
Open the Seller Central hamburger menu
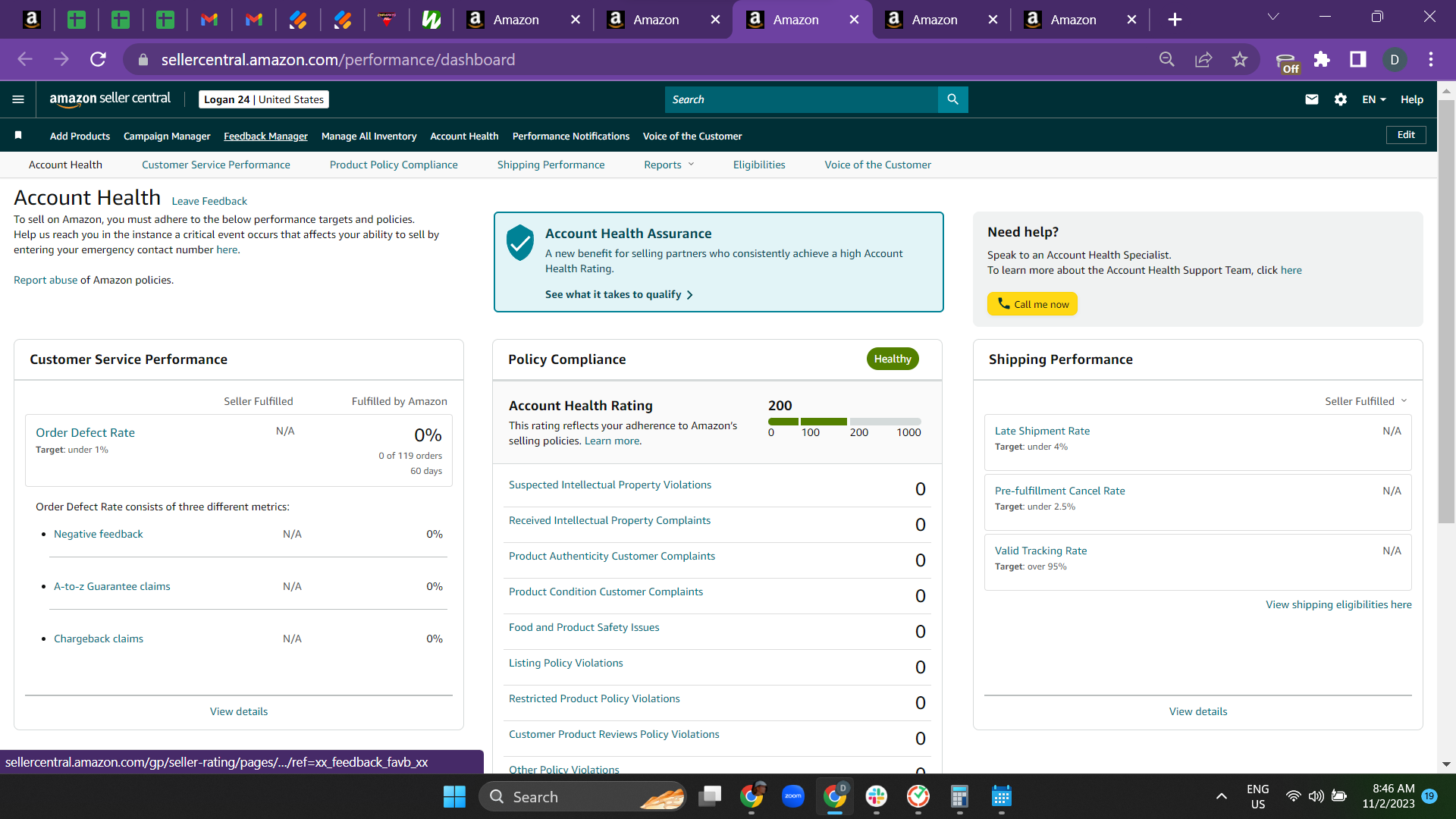click(18, 99)
